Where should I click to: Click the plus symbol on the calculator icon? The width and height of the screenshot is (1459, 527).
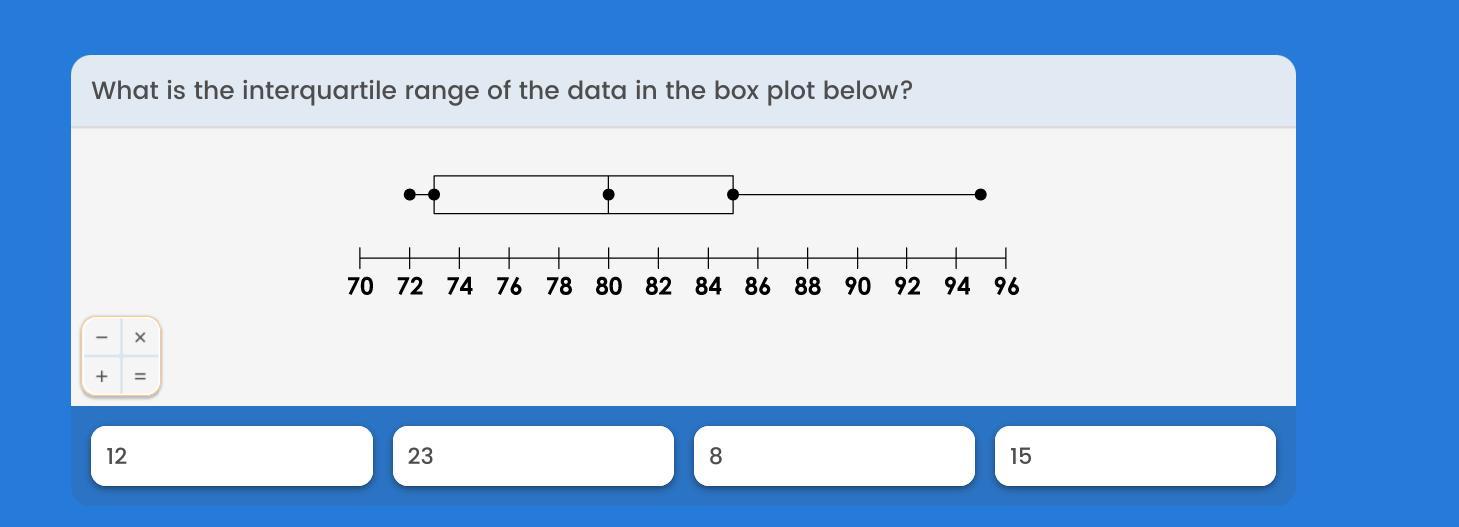point(101,377)
